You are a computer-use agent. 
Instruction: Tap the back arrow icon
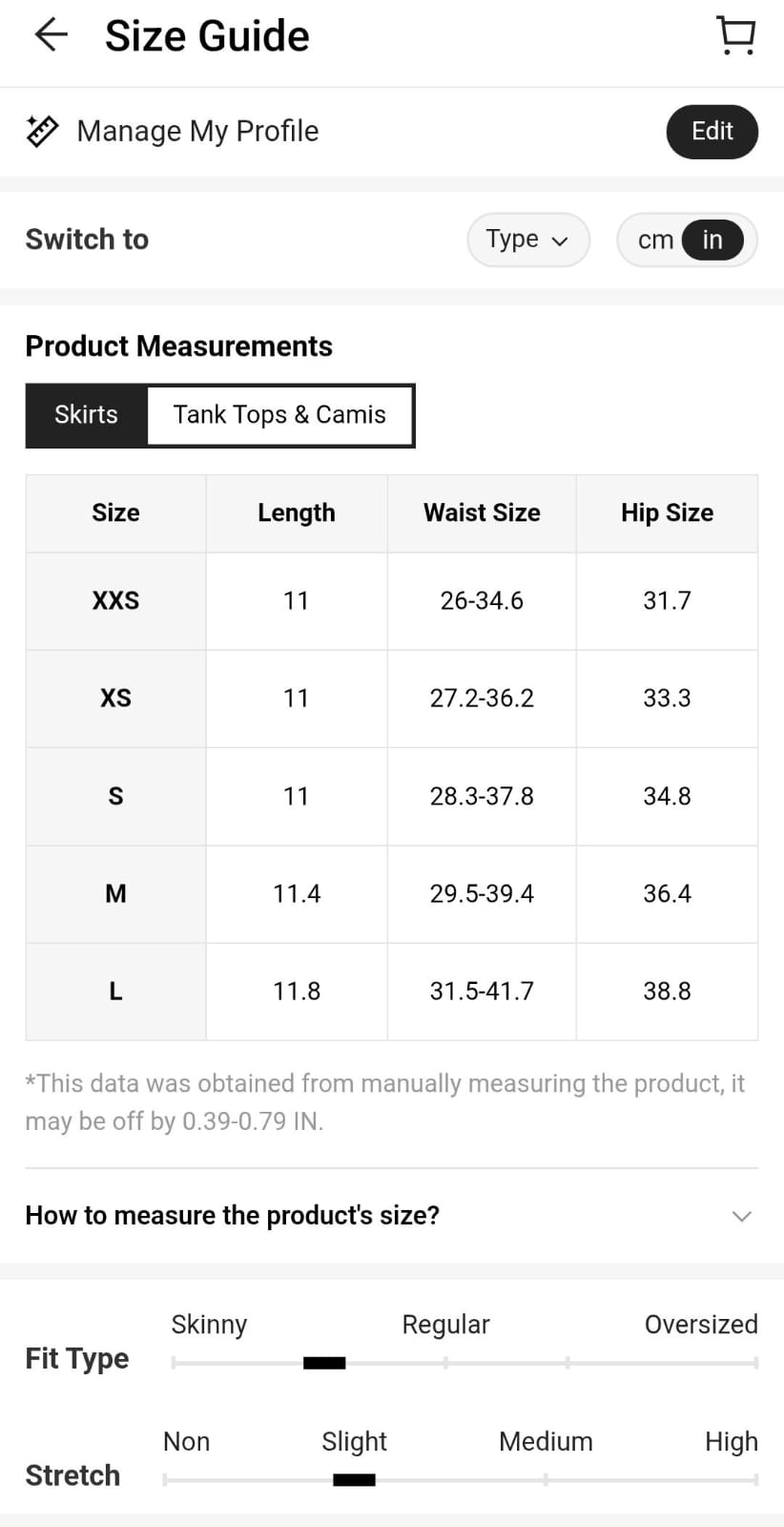pos(51,36)
